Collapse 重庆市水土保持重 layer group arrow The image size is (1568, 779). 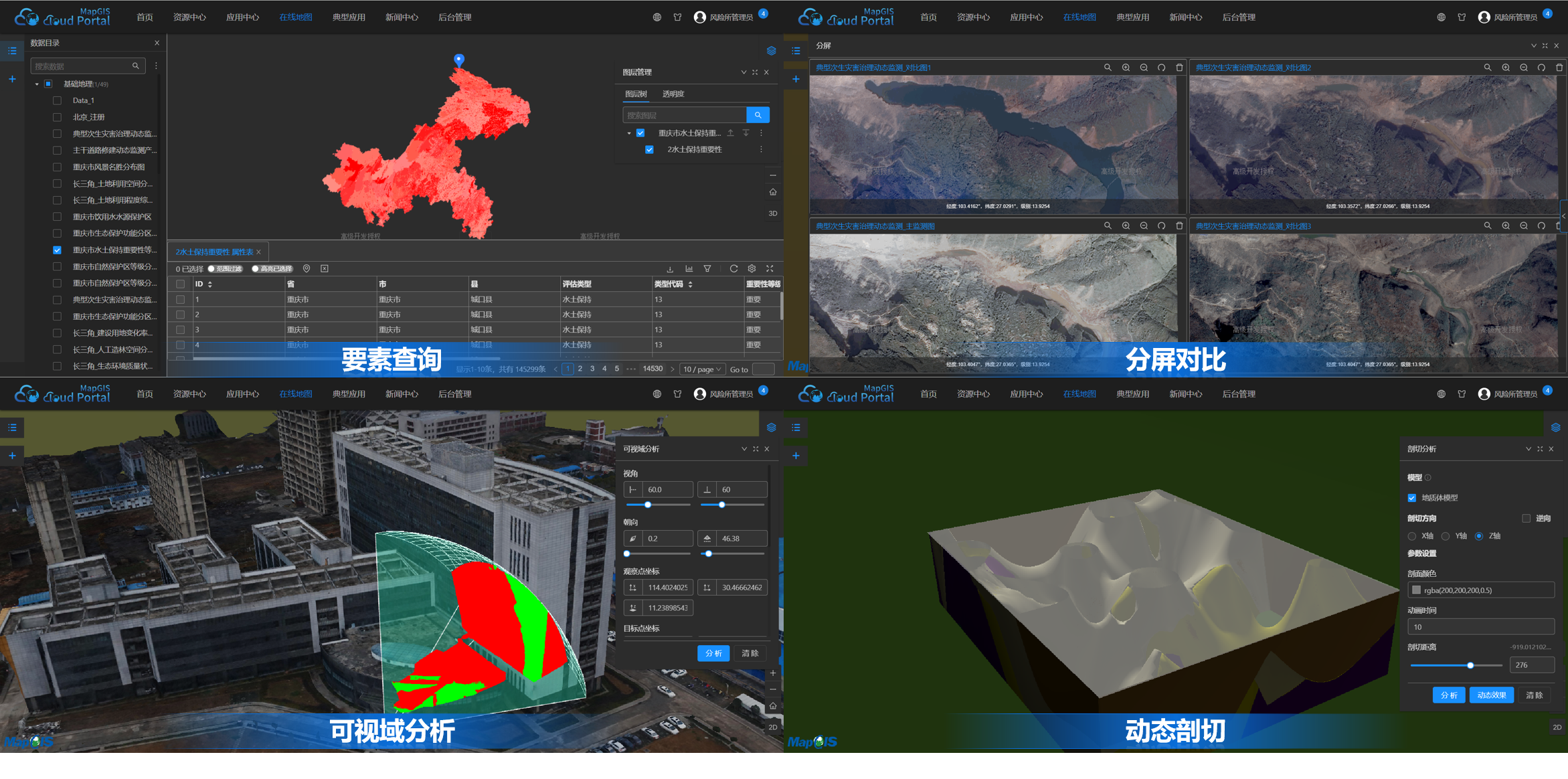point(629,133)
